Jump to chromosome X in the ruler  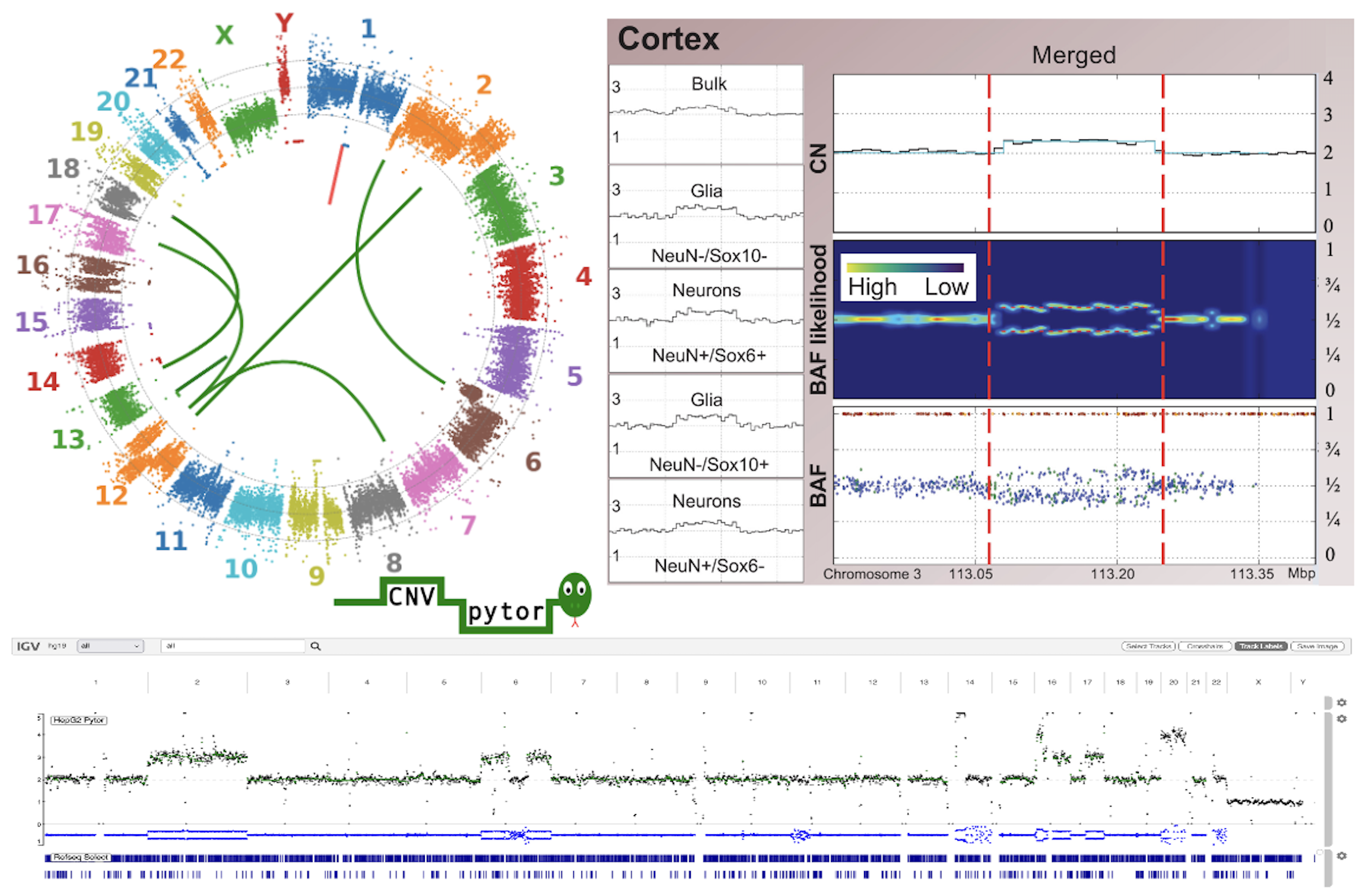pos(1258,682)
